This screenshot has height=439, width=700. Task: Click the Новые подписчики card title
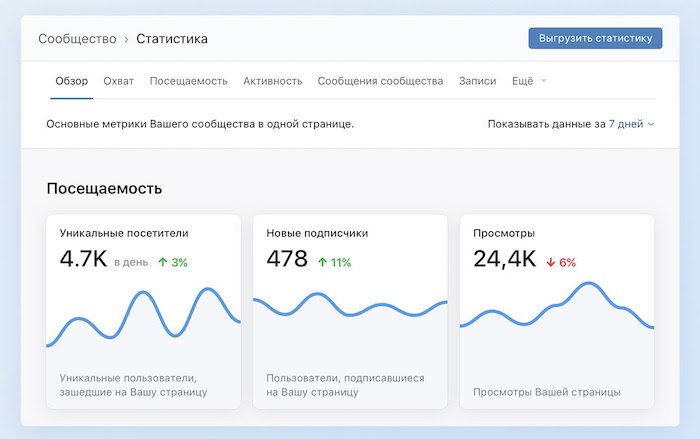(317, 233)
